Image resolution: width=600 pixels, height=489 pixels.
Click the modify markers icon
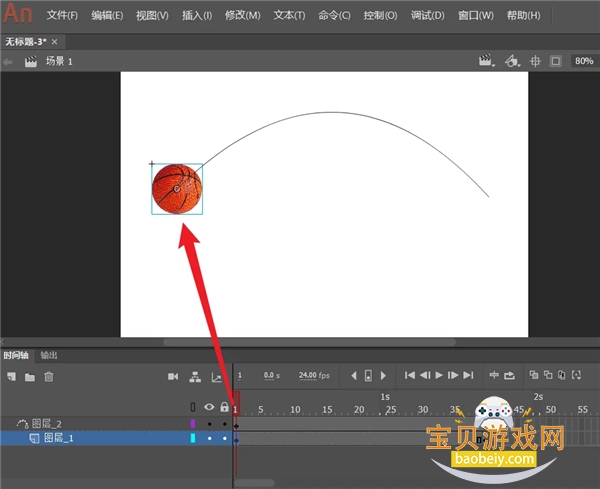point(576,375)
